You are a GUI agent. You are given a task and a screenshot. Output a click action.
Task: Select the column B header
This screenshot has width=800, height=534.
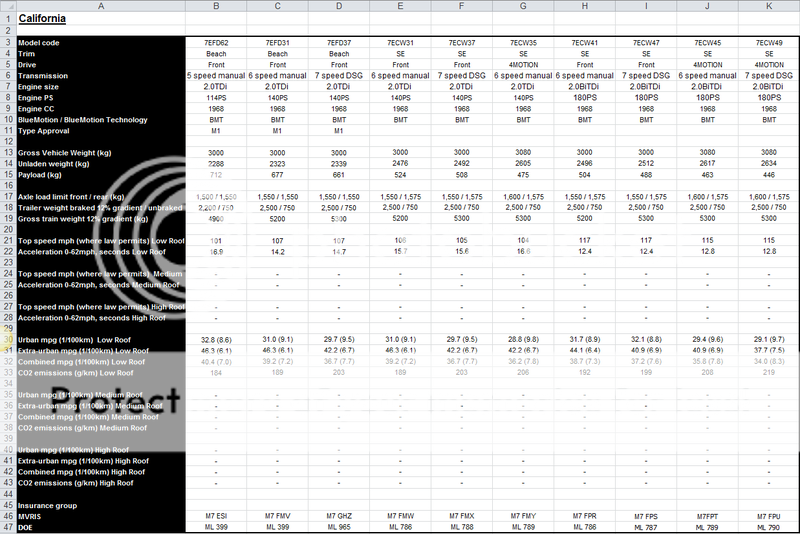[216, 6]
